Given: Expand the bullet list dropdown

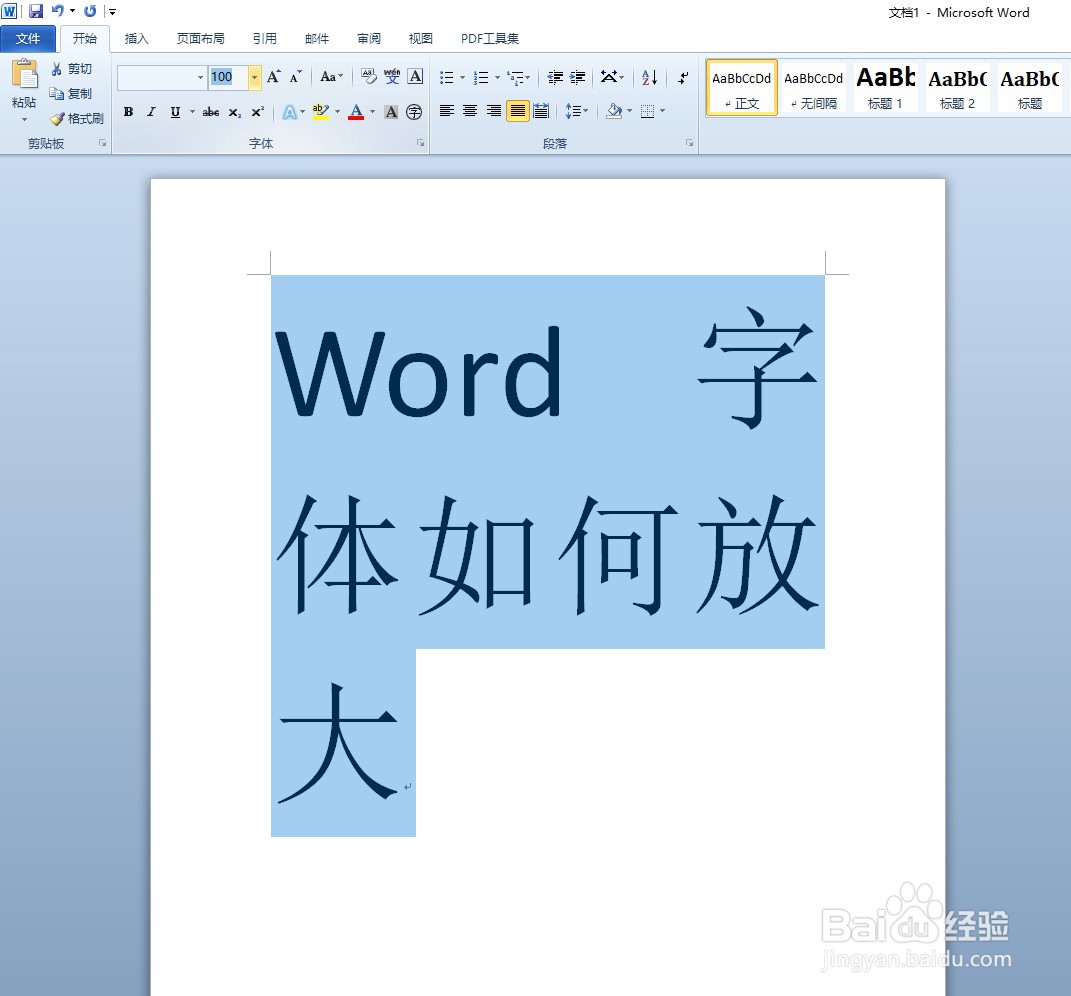Looking at the screenshot, I should [462, 78].
